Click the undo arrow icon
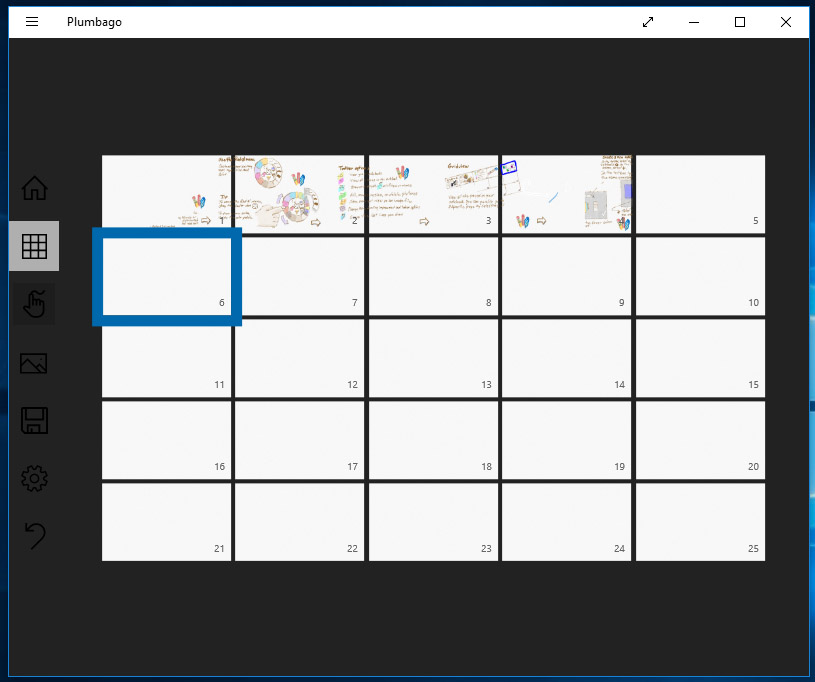 tap(35, 536)
